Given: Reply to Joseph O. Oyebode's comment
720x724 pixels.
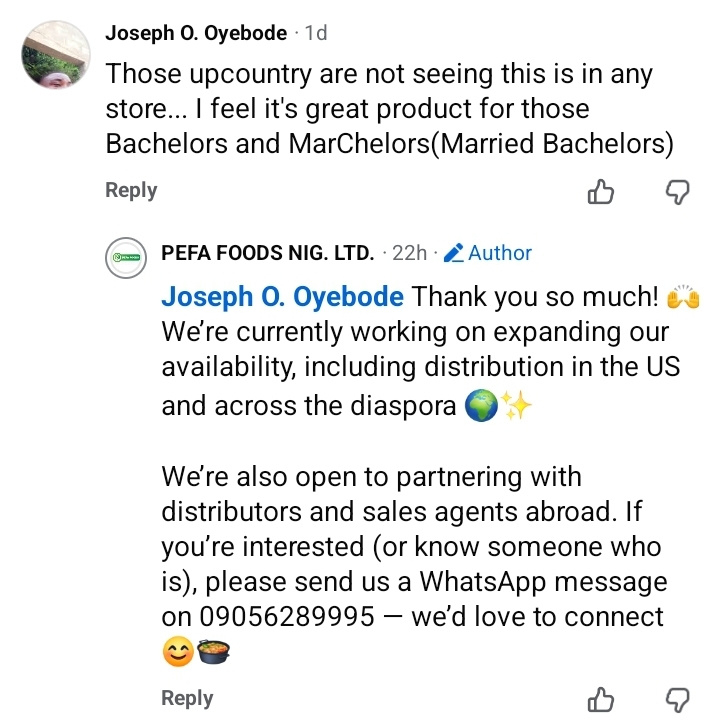Looking at the screenshot, I should tap(131, 190).
